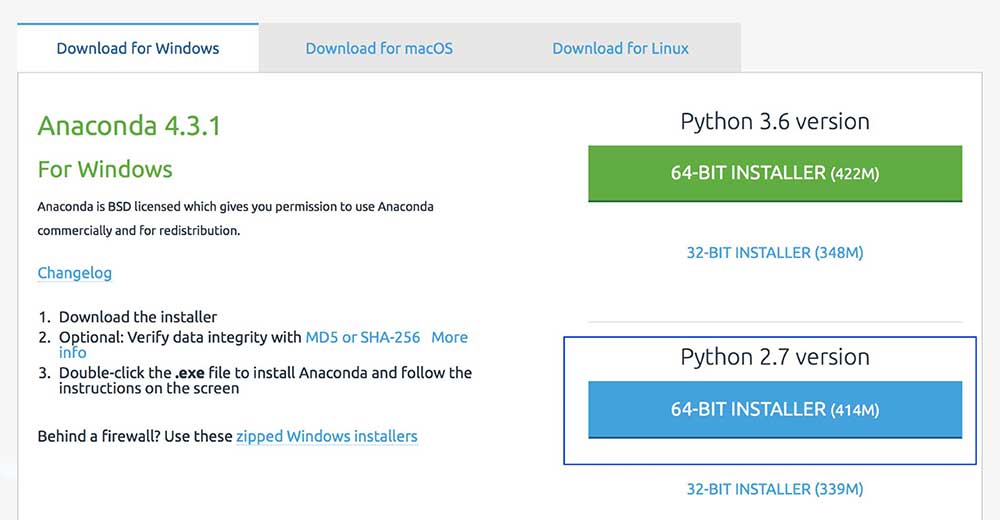Click the green For Windows subheading
This screenshot has width=1000, height=520.
pyautogui.click(x=105, y=170)
